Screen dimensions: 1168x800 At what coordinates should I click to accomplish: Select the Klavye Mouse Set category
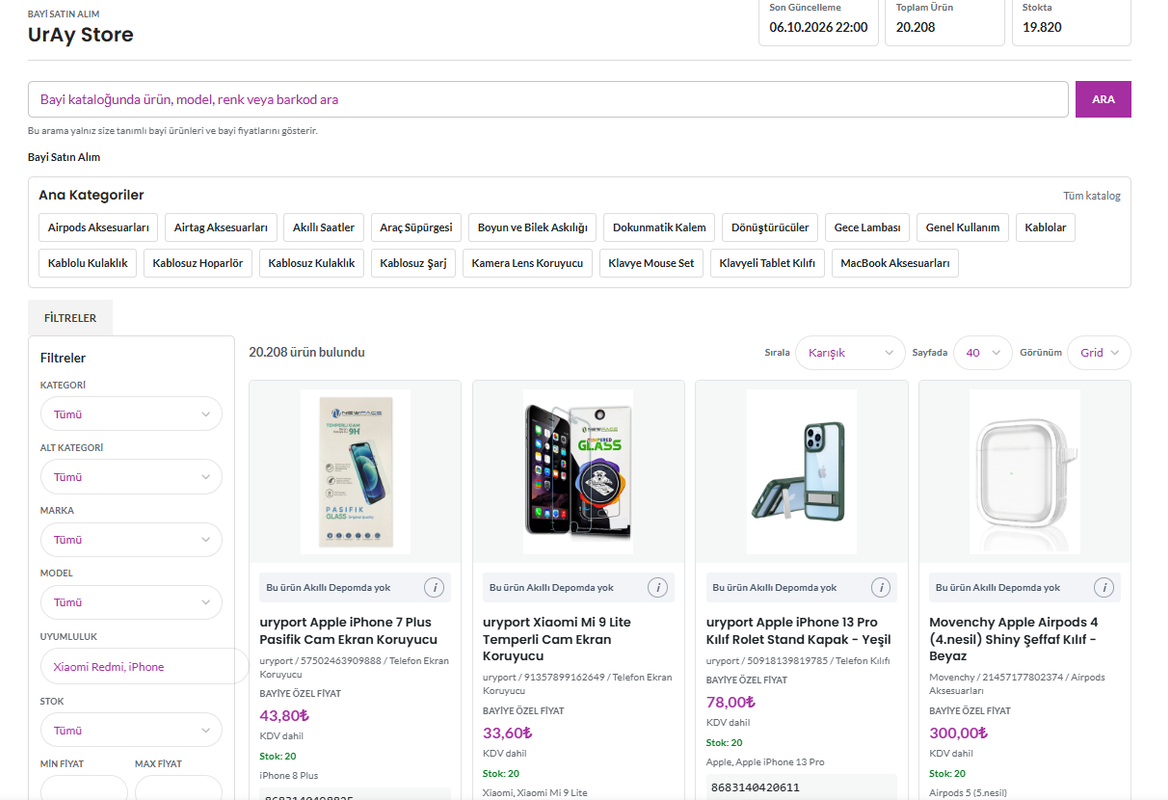(651, 263)
